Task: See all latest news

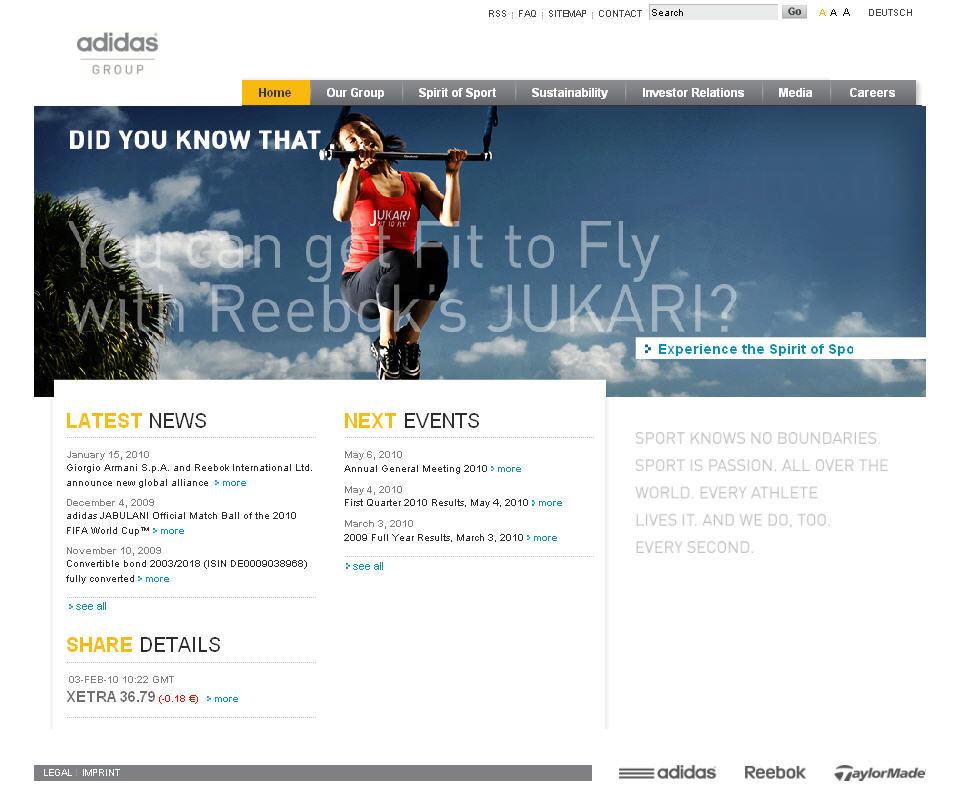Action: (87, 606)
